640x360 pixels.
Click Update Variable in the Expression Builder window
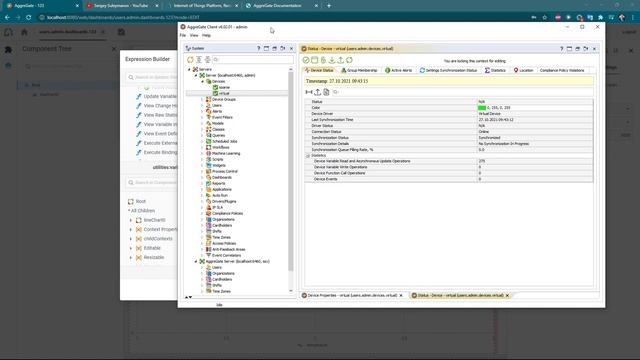[x=160, y=97]
